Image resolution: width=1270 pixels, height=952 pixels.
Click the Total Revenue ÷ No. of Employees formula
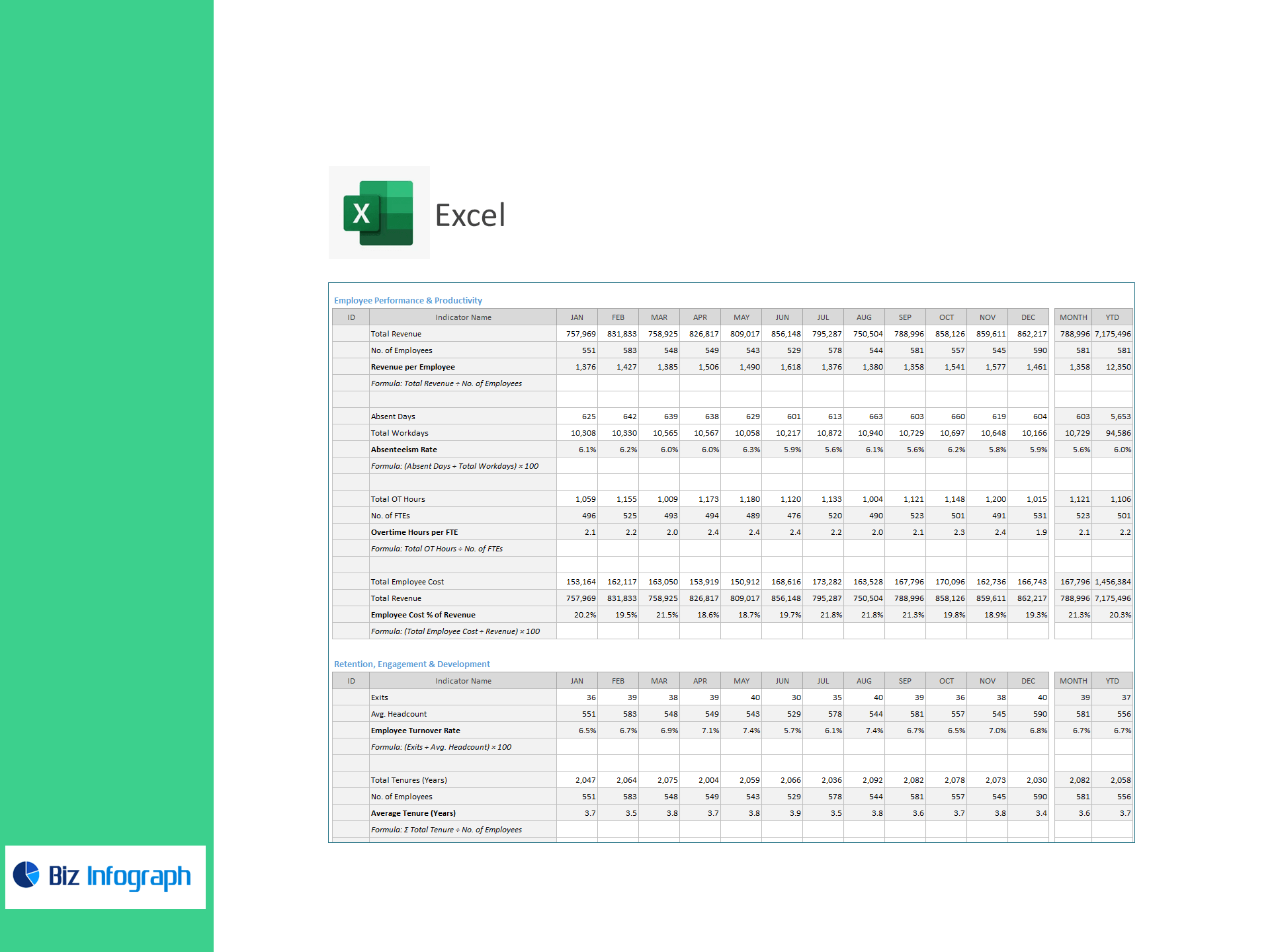click(x=446, y=383)
